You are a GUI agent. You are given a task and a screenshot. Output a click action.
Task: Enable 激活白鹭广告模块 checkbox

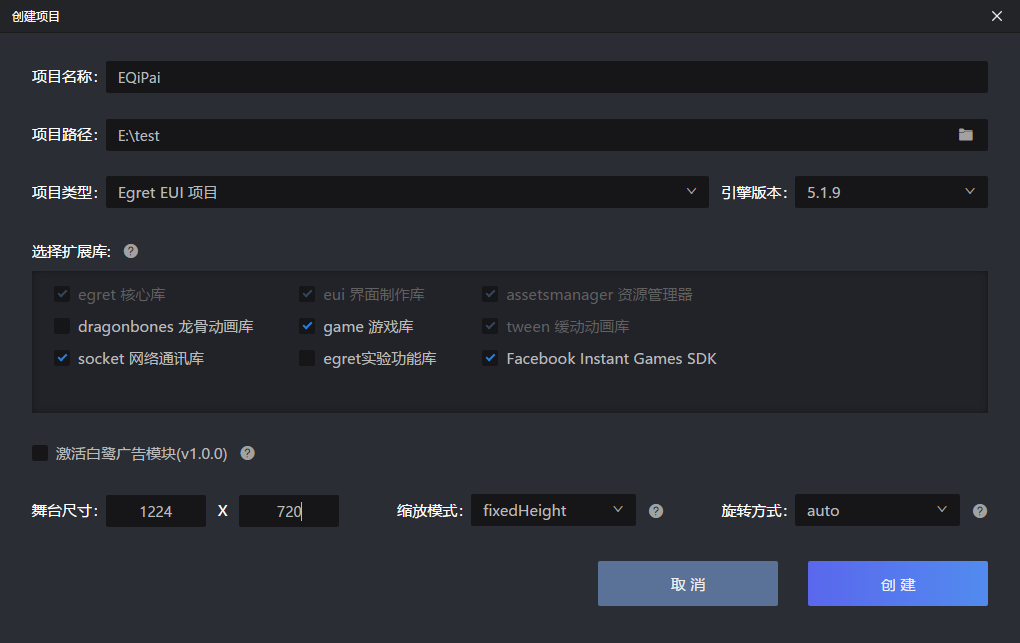point(40,453)
